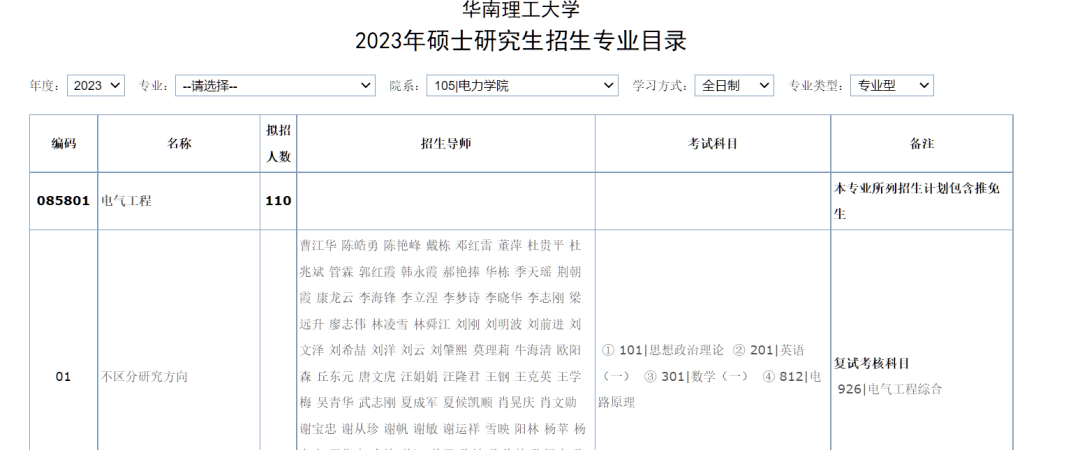Screen dimensions: 1080x450
Task: Click advisor name 夏侯凯顺
Action: coord(468,402)
